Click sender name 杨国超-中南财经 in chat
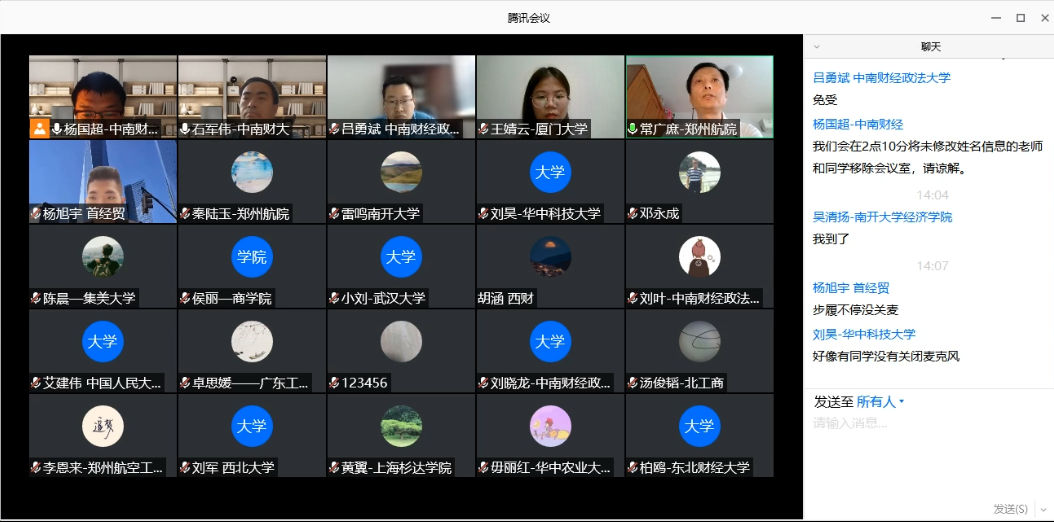 click(858, 124)
